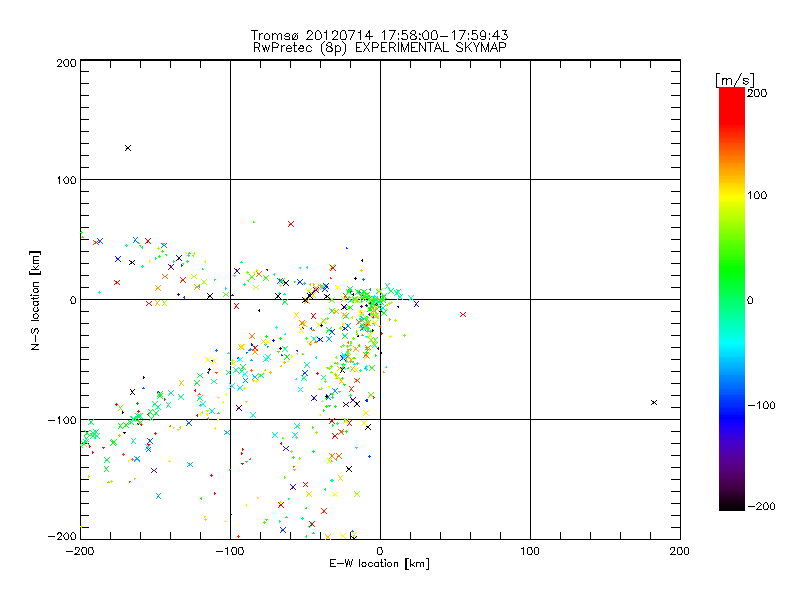
Task: Click the red X marker east of origin
Action: pos(463,314)
